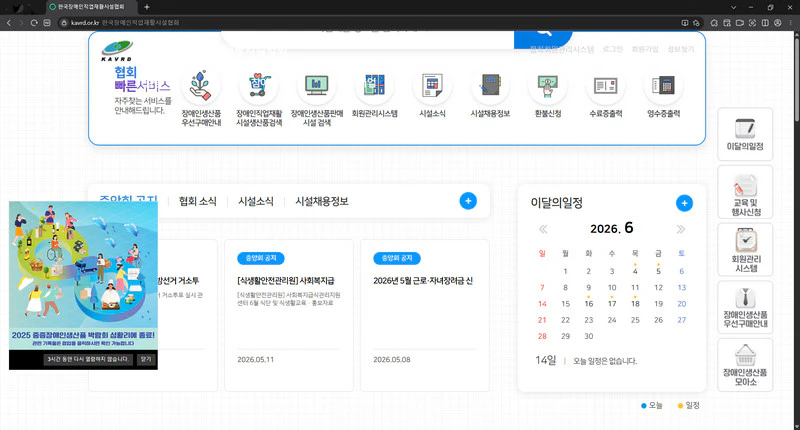Image resolution: width=800 pixels, height=430 pixels.
Task: Select June 14 in calendar
Action: 542,303
